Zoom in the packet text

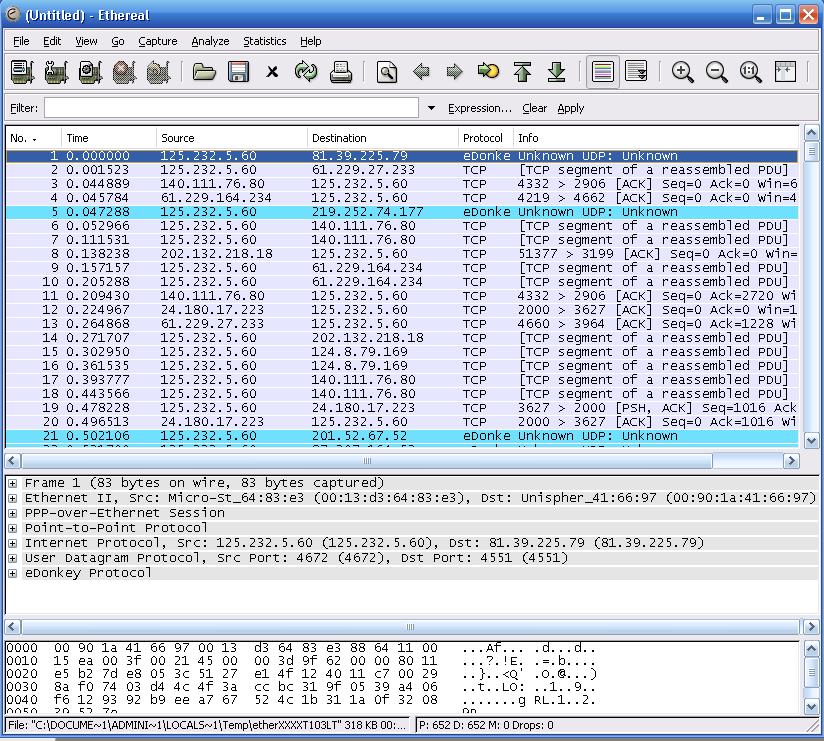tap(682, 71)
